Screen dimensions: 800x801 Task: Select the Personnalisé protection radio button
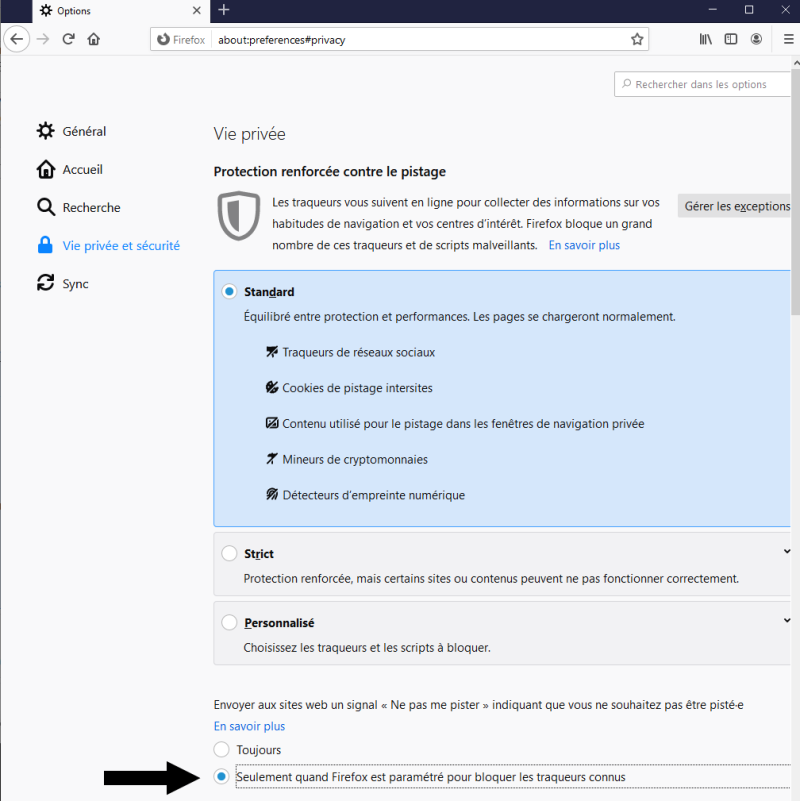coord(229,622)
